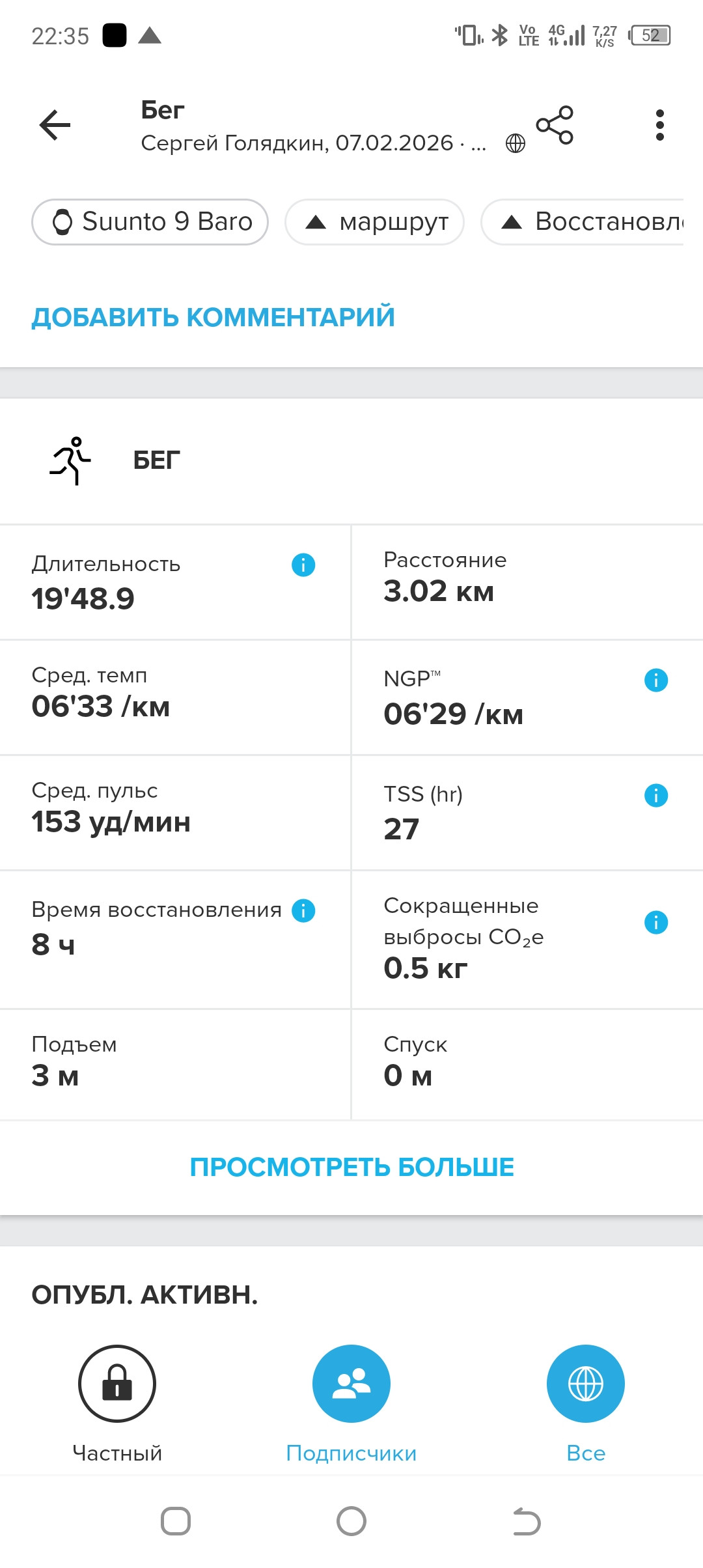The image size is (703, 1568).
Task: Select the Suunto 9 Baro chip
Action: 150,222
